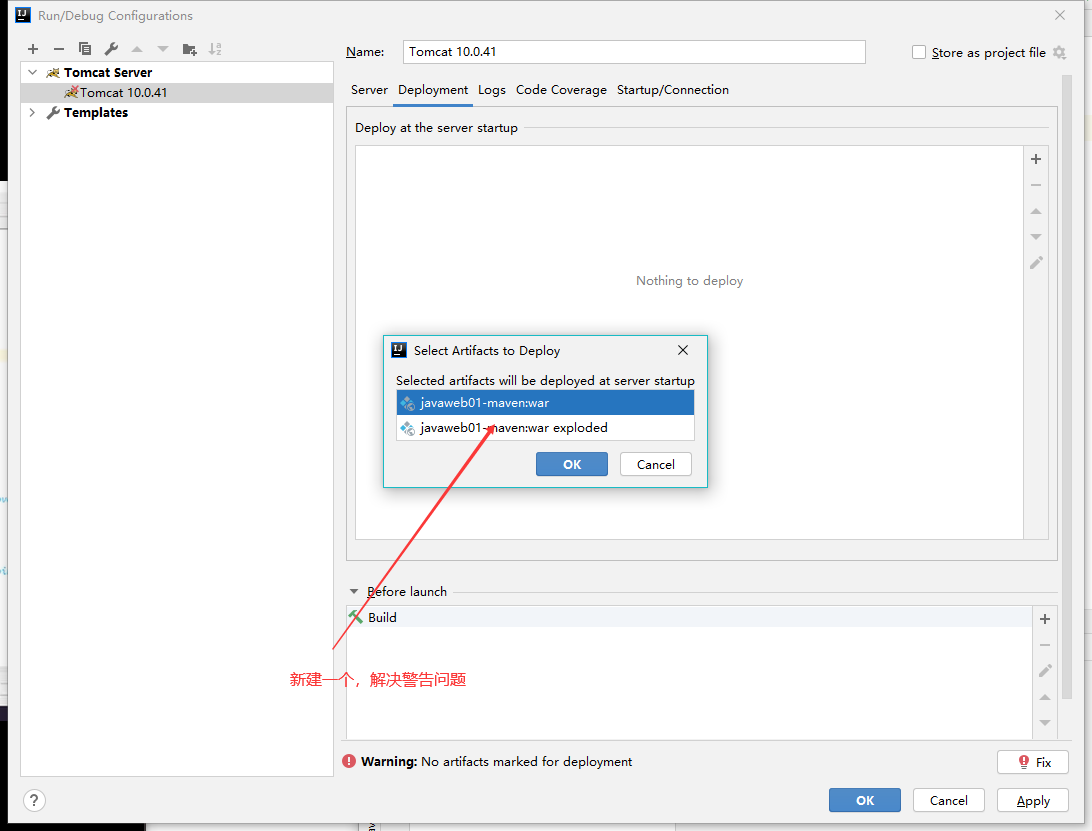Add artifact to deploy list
The height and width of the screenshot is (831, 1092).
click(1036, 159)
